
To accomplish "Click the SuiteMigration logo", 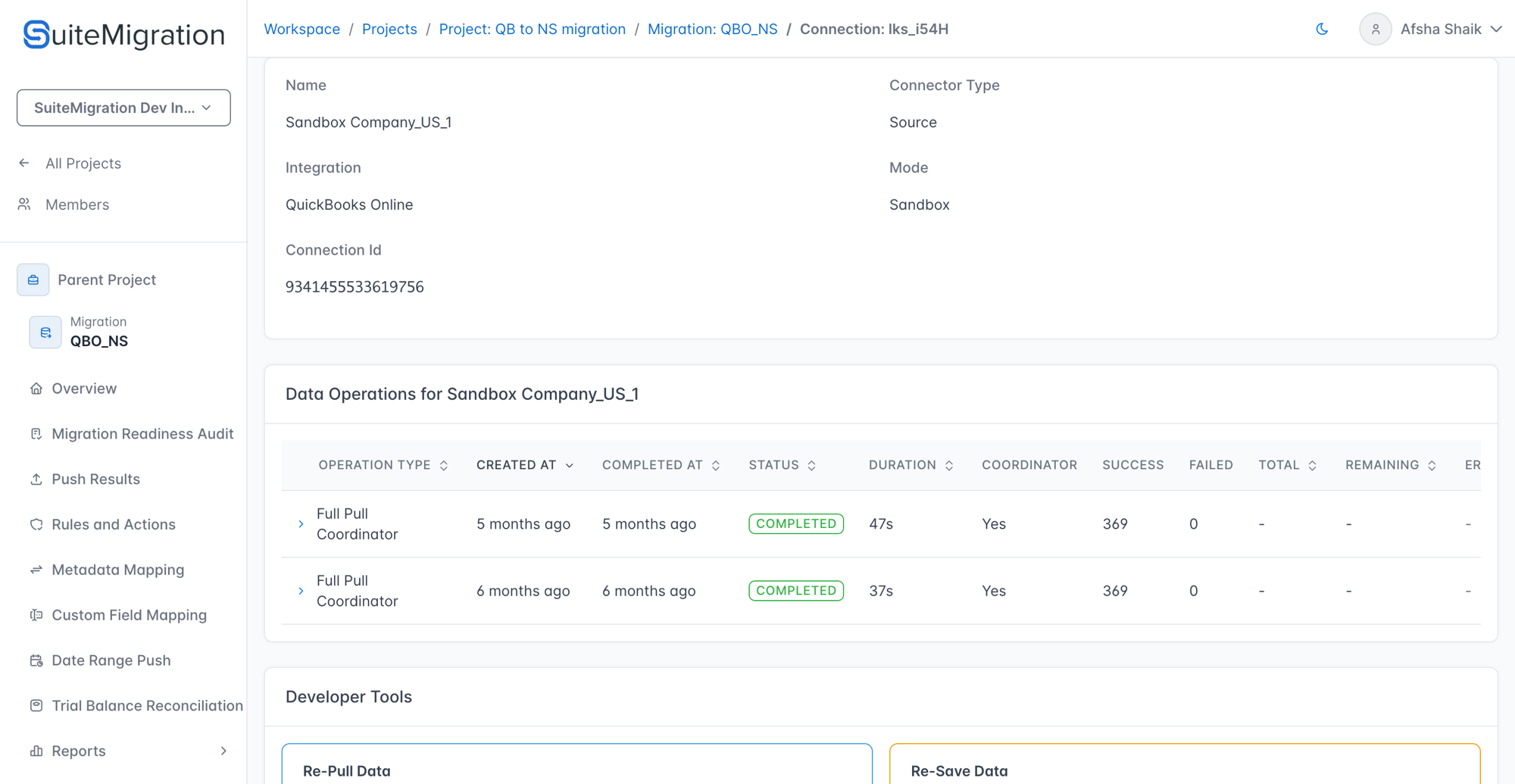I will (123, 34).
